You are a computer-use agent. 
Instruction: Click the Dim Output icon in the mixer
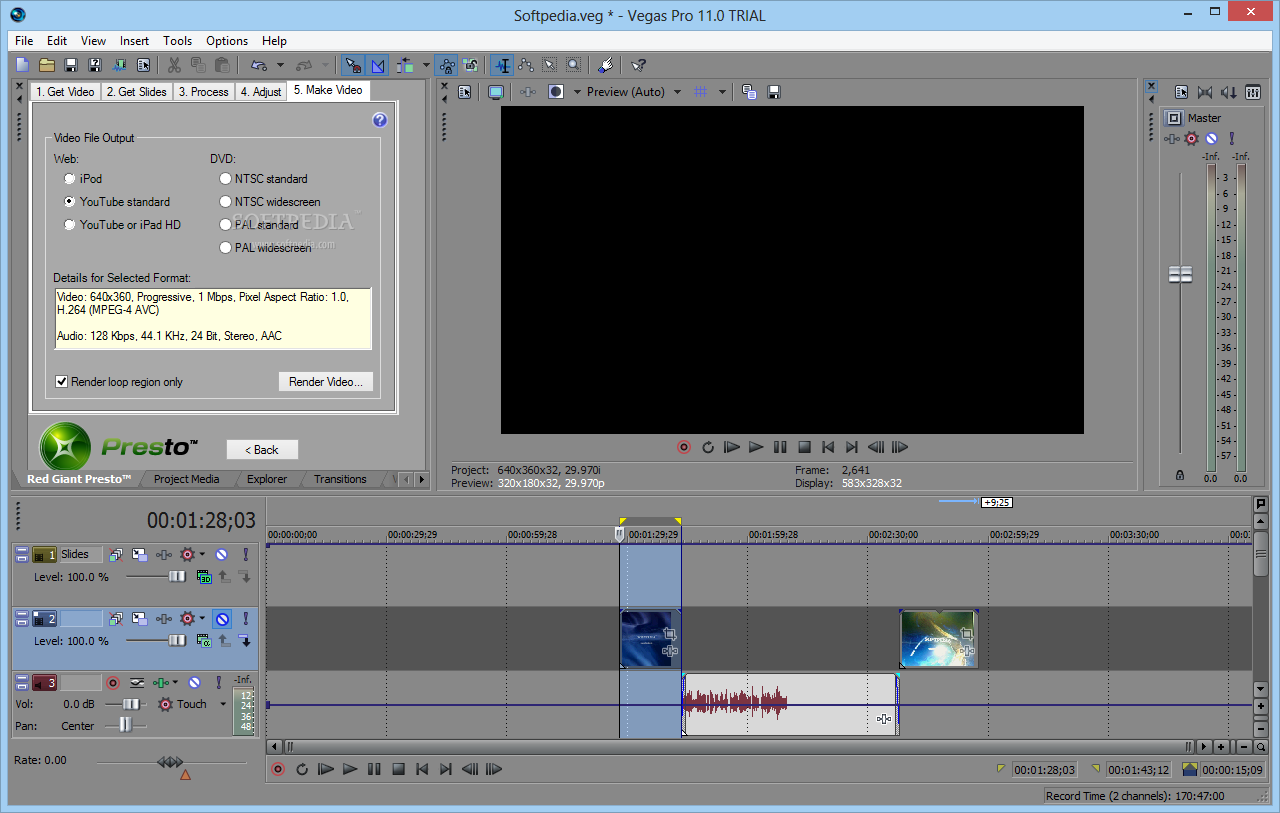tap(1228, 92)
